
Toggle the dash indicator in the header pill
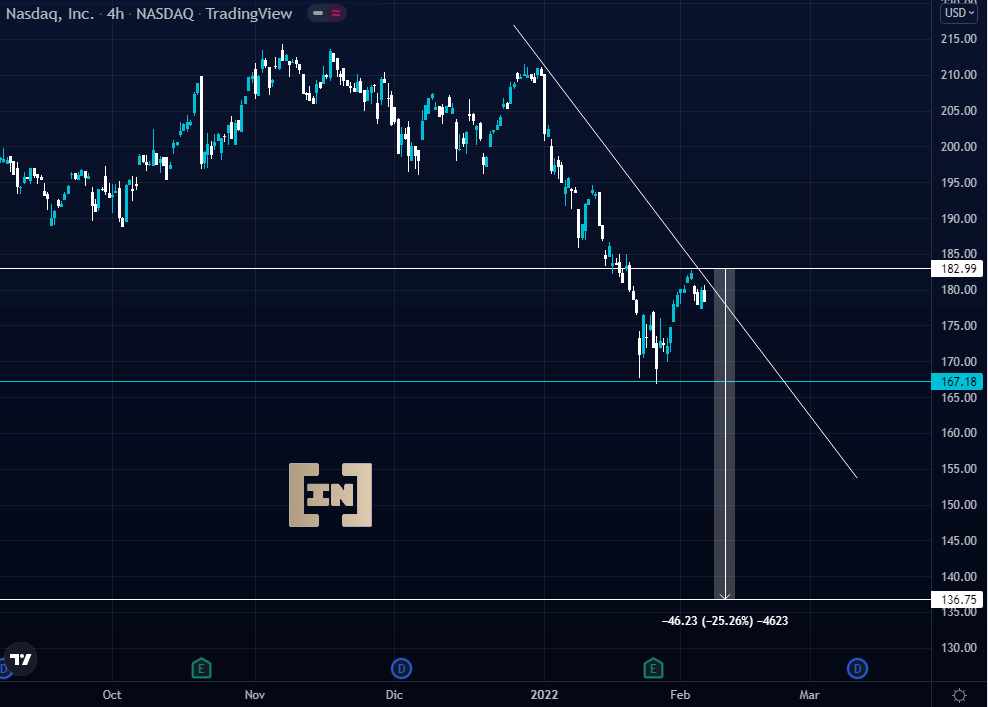coord(318,13)
